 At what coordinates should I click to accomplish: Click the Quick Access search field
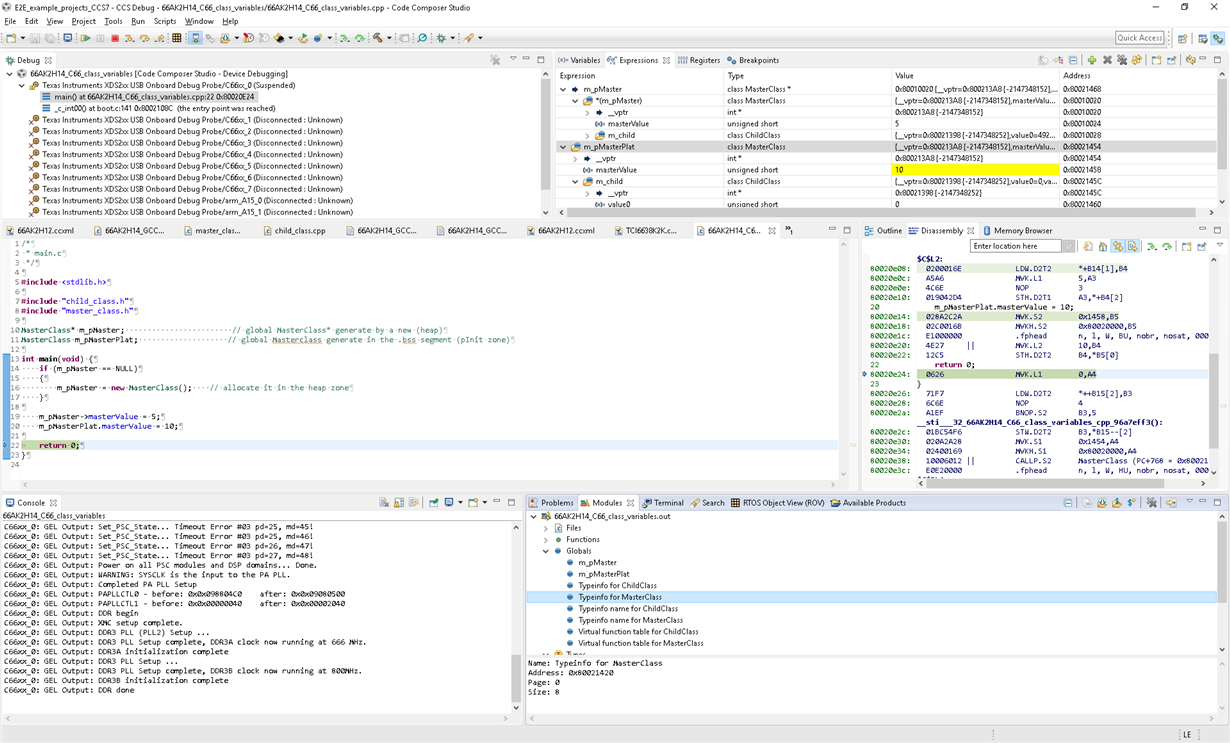[x=1140, y=38]
